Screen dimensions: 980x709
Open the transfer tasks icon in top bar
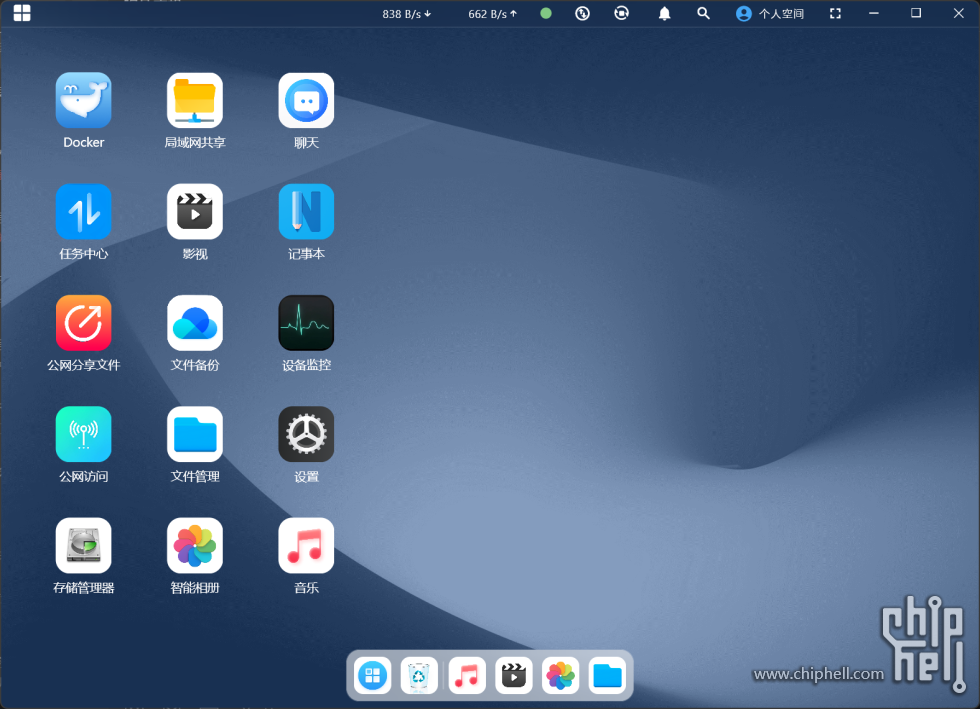[x=582, y=13]
